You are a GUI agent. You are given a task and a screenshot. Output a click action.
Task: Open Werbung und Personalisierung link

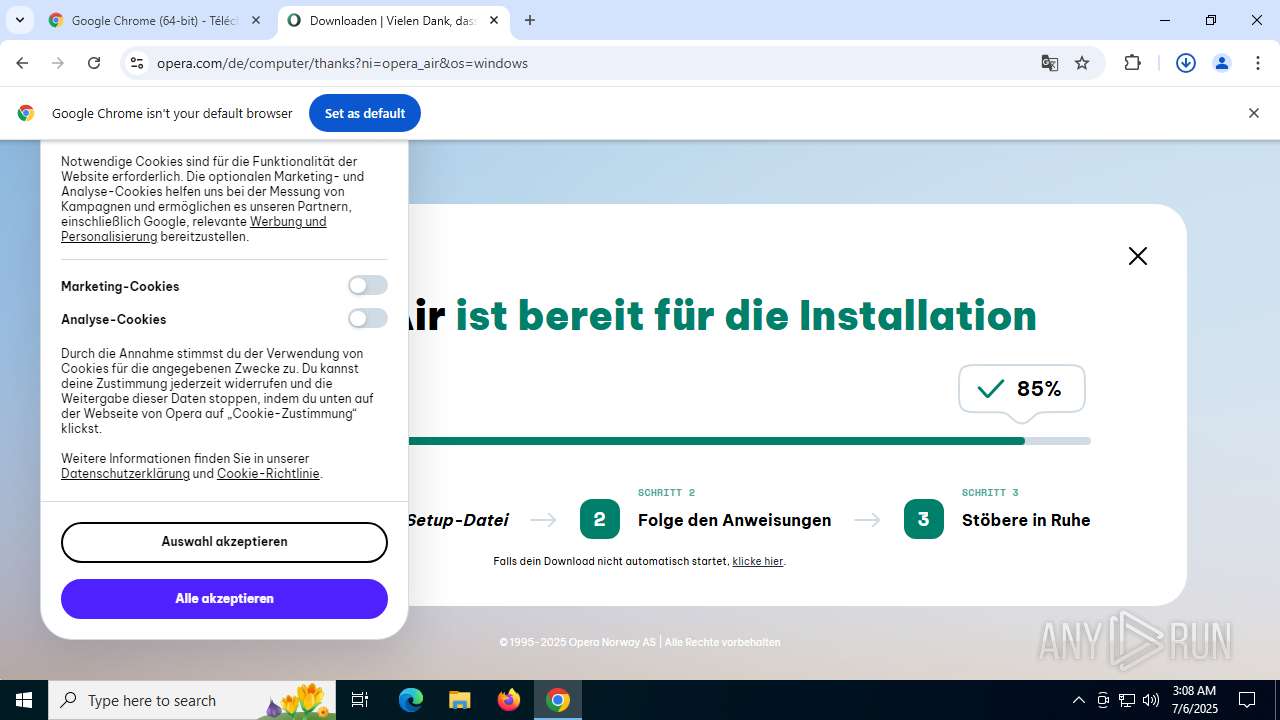coord(193,229)
